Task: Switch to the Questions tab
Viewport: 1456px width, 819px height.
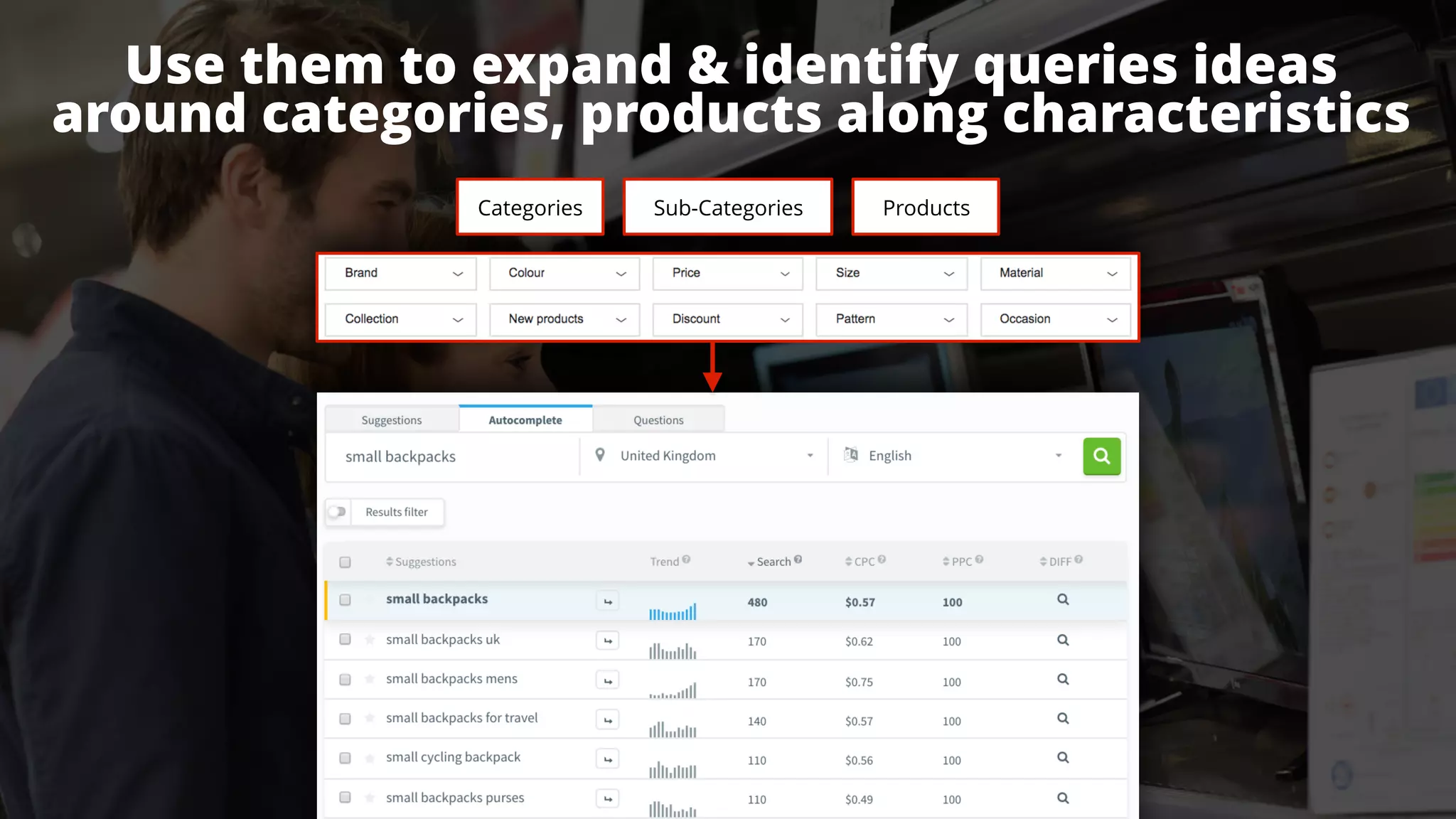Action: 658,420
